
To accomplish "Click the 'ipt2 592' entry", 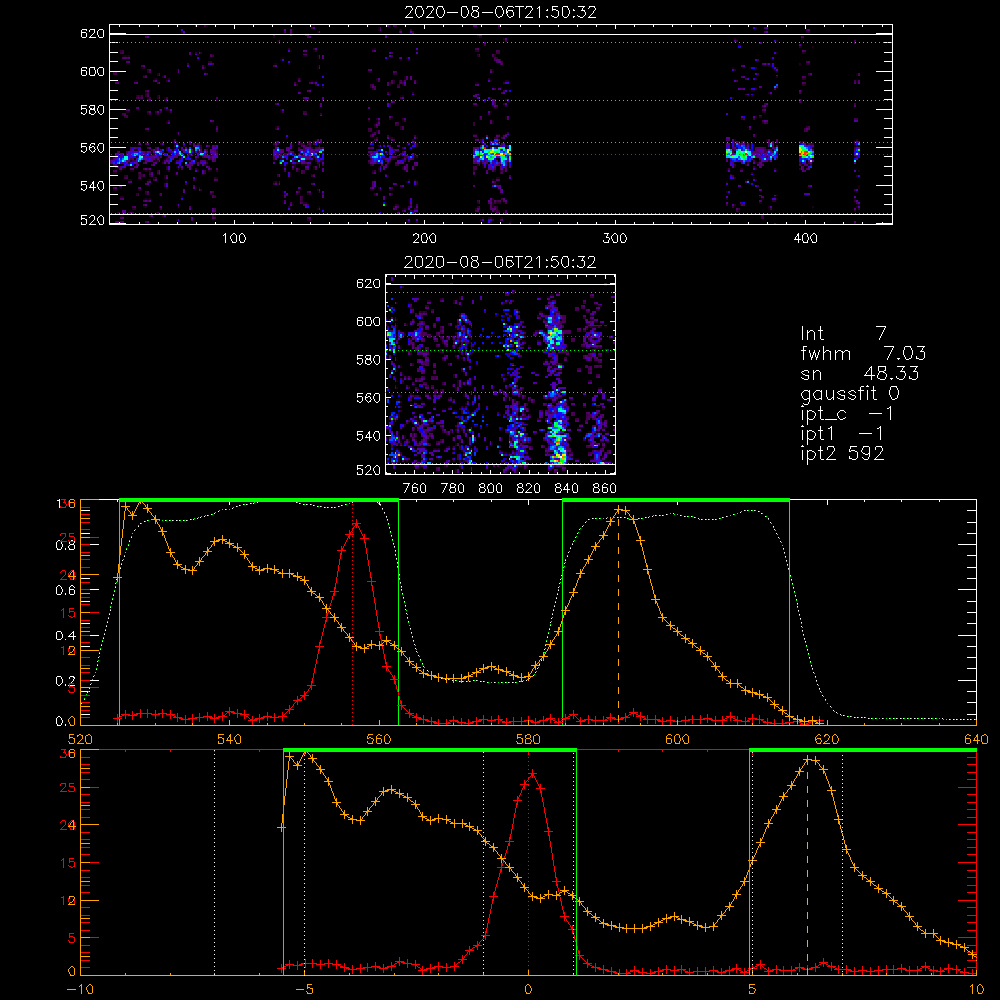I will click(x=842, y=453).
